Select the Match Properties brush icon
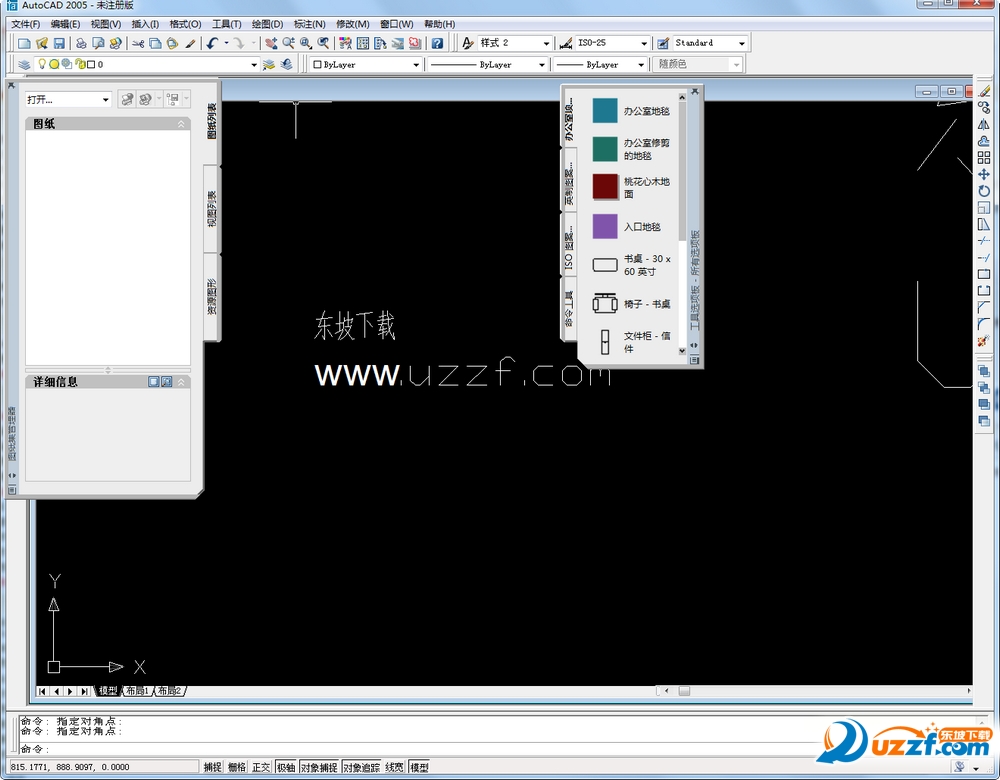Screen dimensions: 1000x780 (190, 43)
